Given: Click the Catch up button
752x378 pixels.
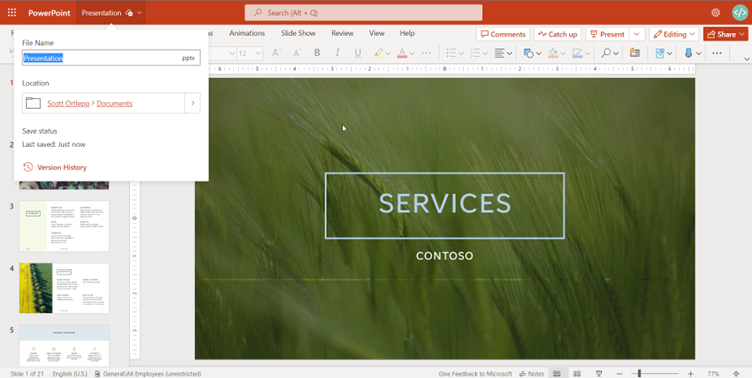Looking at the screenshot, I should click(557, 34).
